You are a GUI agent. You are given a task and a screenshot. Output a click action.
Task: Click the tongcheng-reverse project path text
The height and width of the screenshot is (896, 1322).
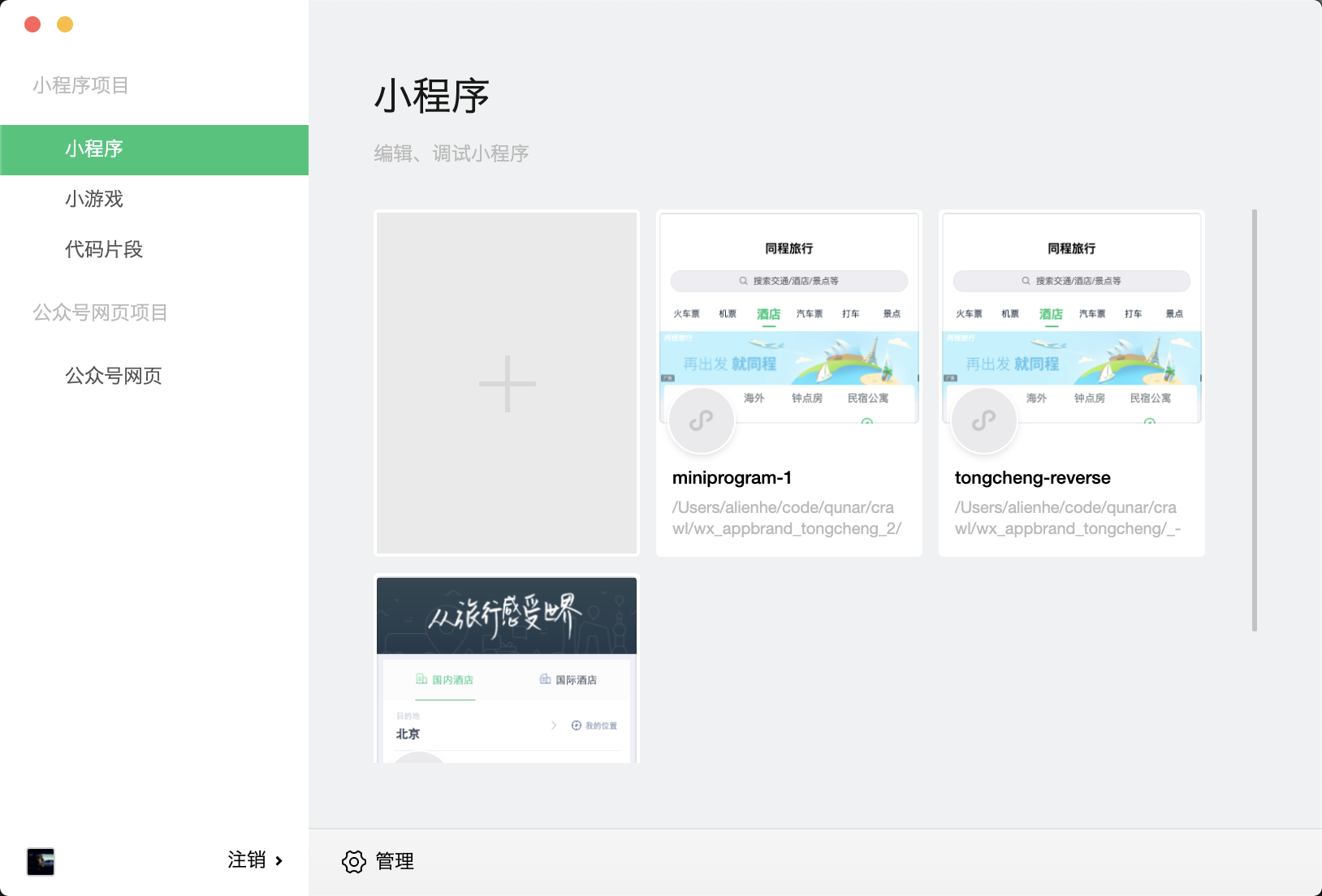(x=1068, y=518)
